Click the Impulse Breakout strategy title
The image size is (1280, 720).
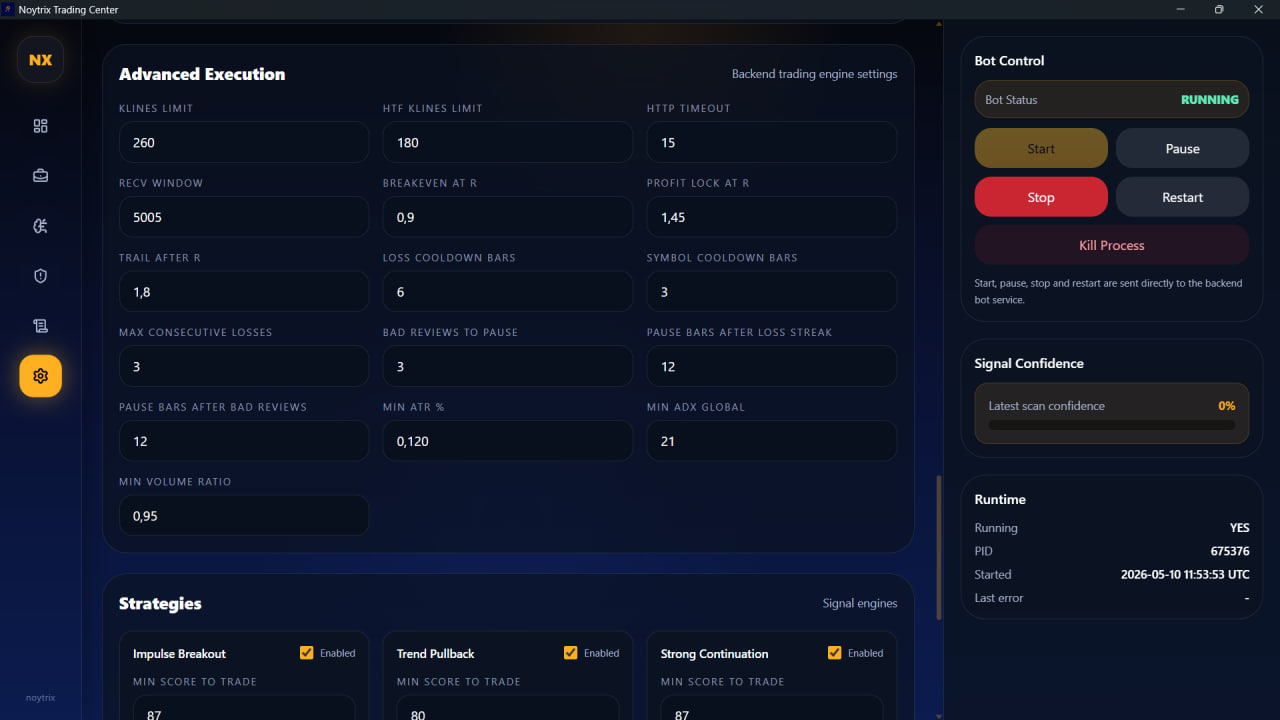pyautogui.click(x=179, y=654)
